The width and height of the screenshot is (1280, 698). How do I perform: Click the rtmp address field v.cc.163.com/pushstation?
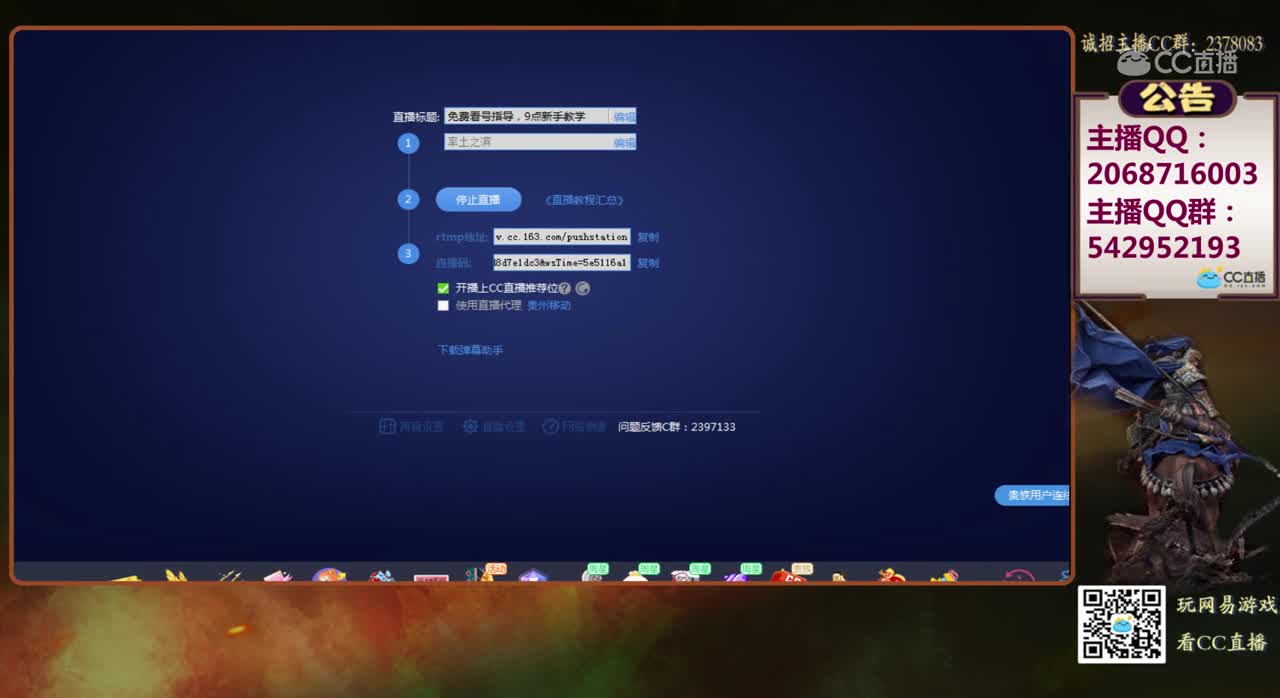pos(561,237)
